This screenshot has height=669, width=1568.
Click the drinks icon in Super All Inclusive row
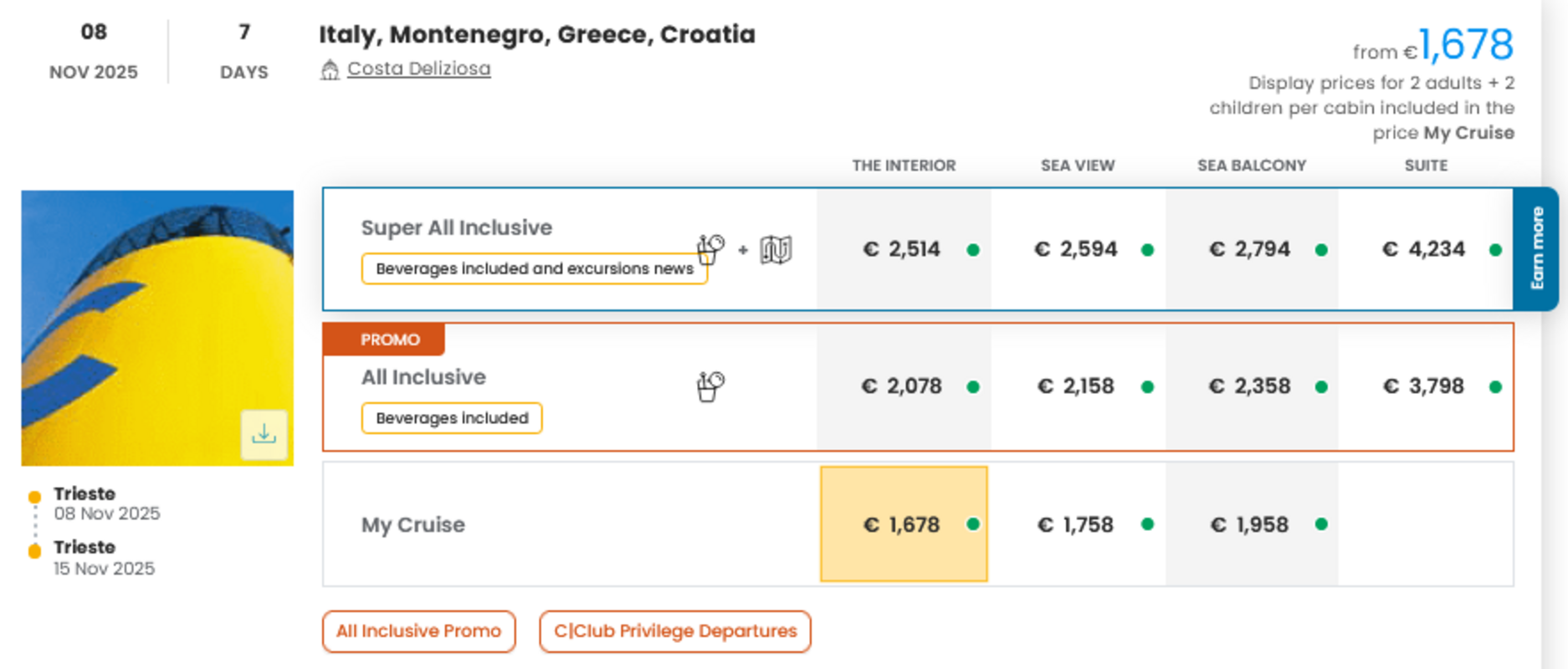[710, 248]
